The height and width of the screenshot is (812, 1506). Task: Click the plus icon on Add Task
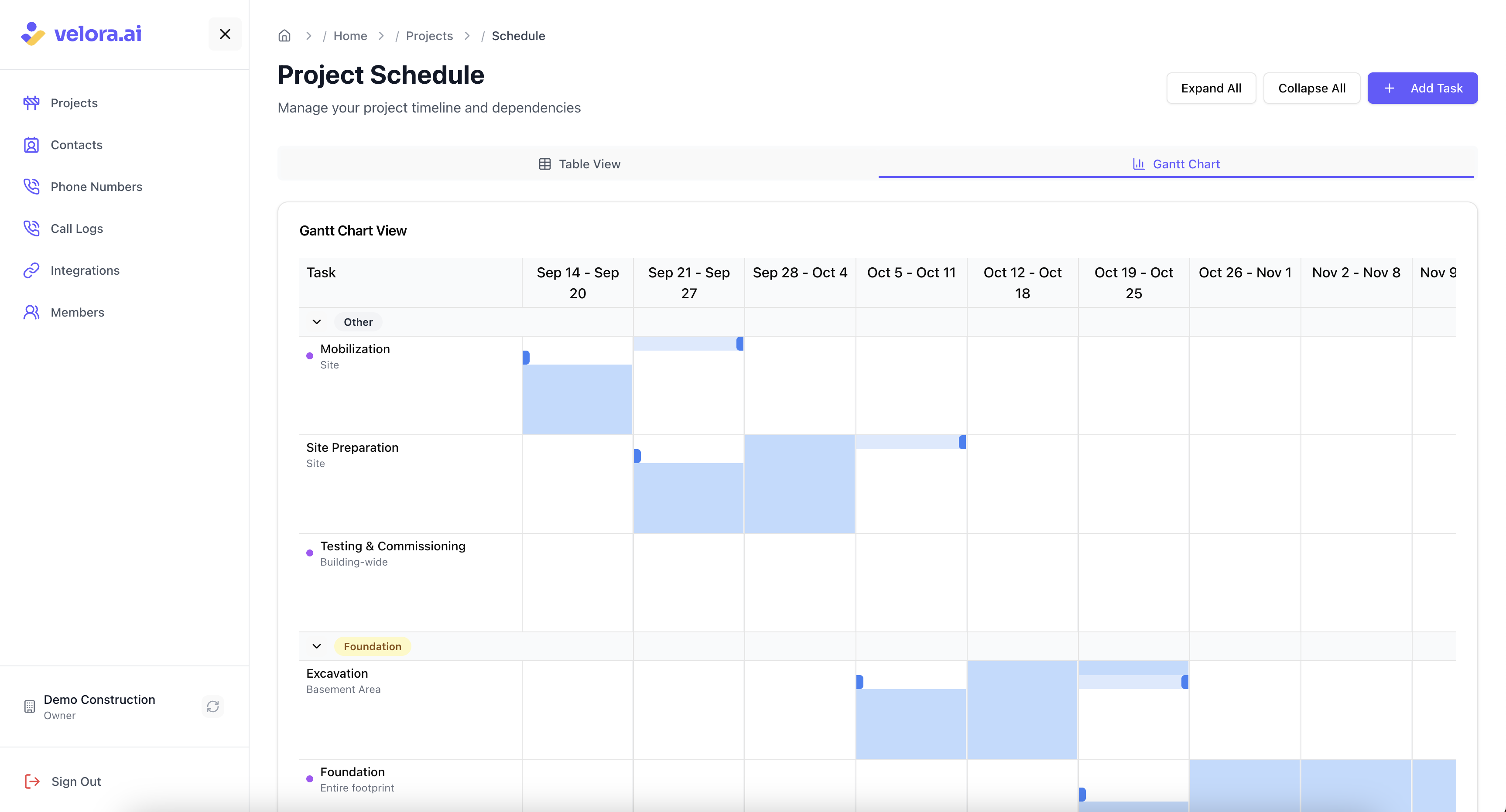point(1390,88)
